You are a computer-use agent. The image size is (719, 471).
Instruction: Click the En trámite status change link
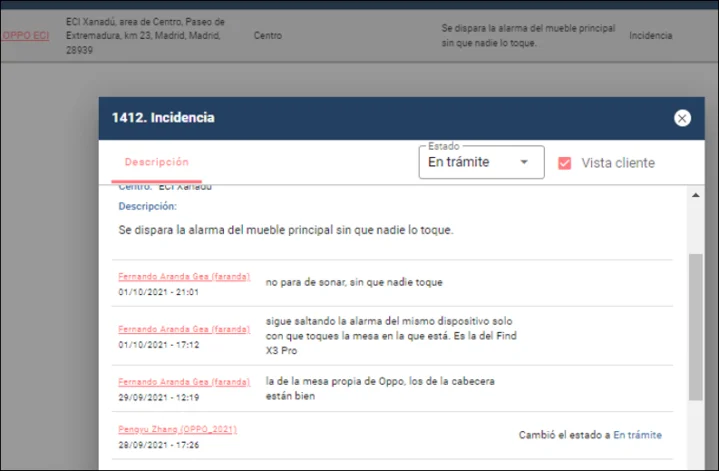click(637, 435)
